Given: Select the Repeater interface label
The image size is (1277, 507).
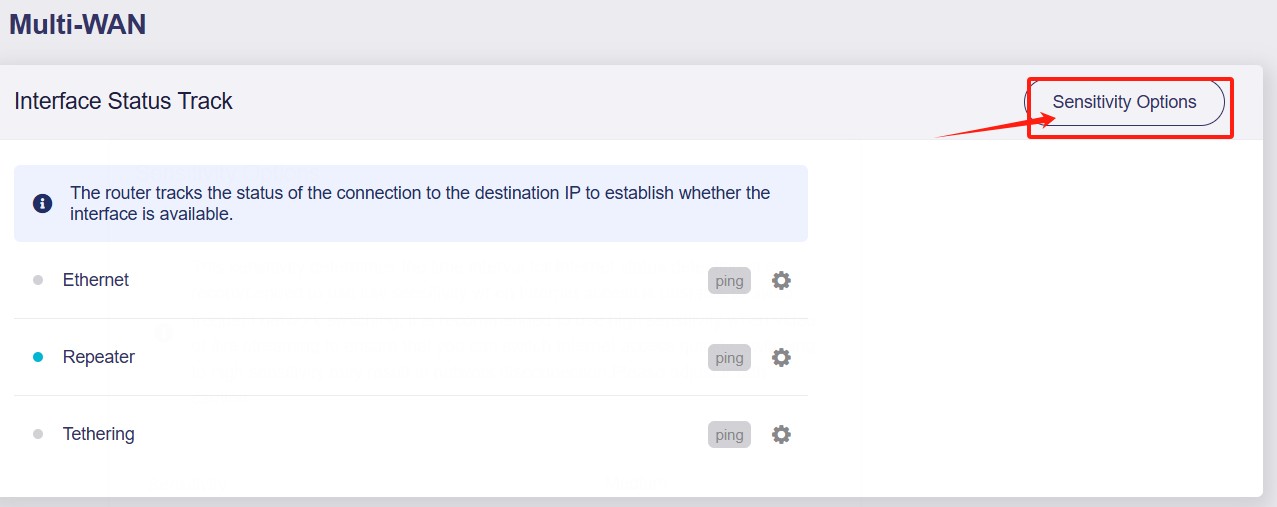Looking at the screenshot, I should click(x=99, y=357).
